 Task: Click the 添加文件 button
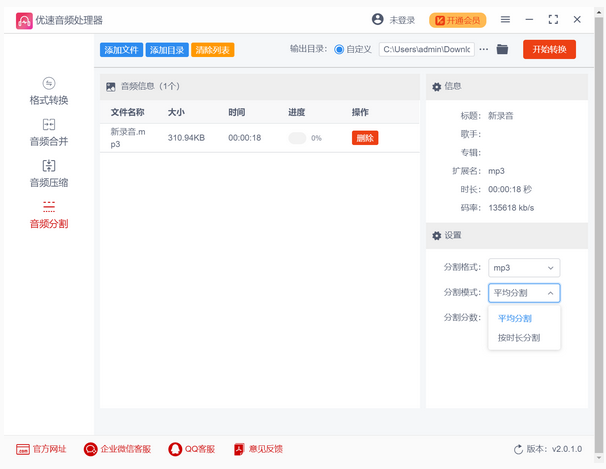tap(121, 50)
